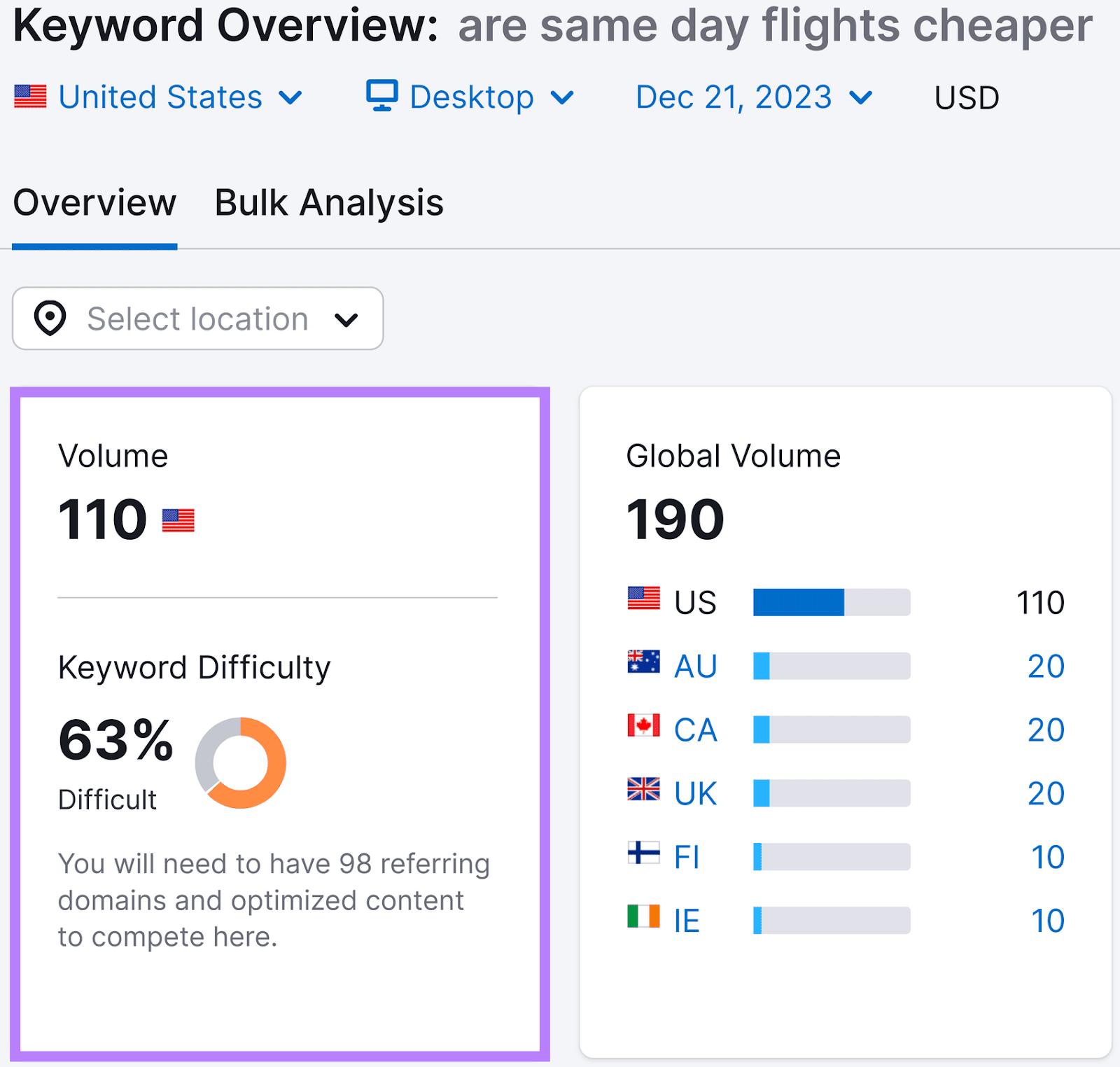Click the chevron next to Desktop
Screen dimensions: 1120x1067
pos(562,97)
